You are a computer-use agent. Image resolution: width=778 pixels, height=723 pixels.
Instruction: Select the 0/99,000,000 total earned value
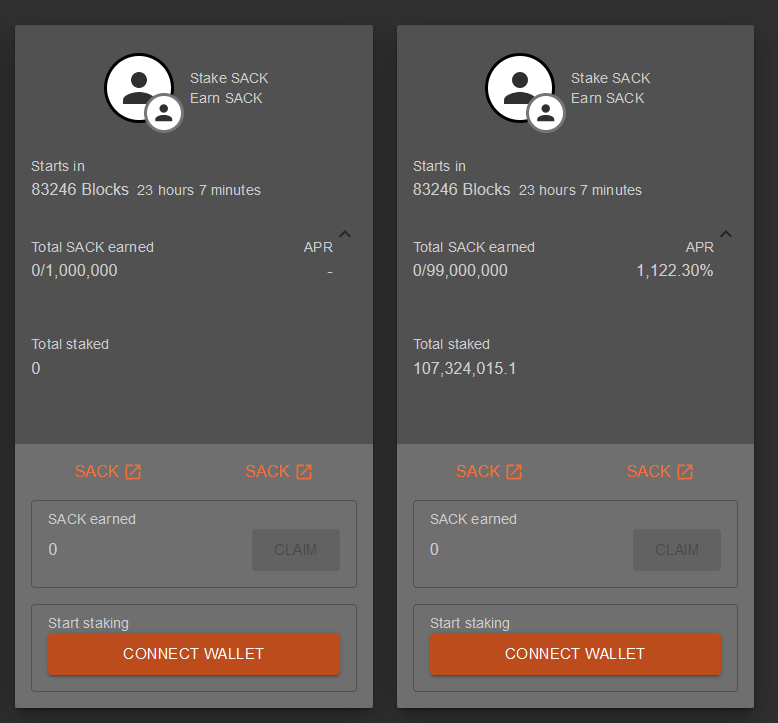pyautogui.click(x=460, y=271)
